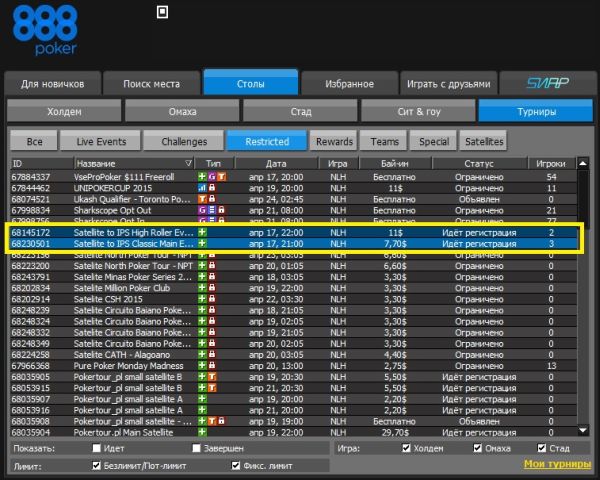Filter by Rewards tournaments
Viewport: 600px width, 480px height.
pyautogui.click(x=334, y=141)
